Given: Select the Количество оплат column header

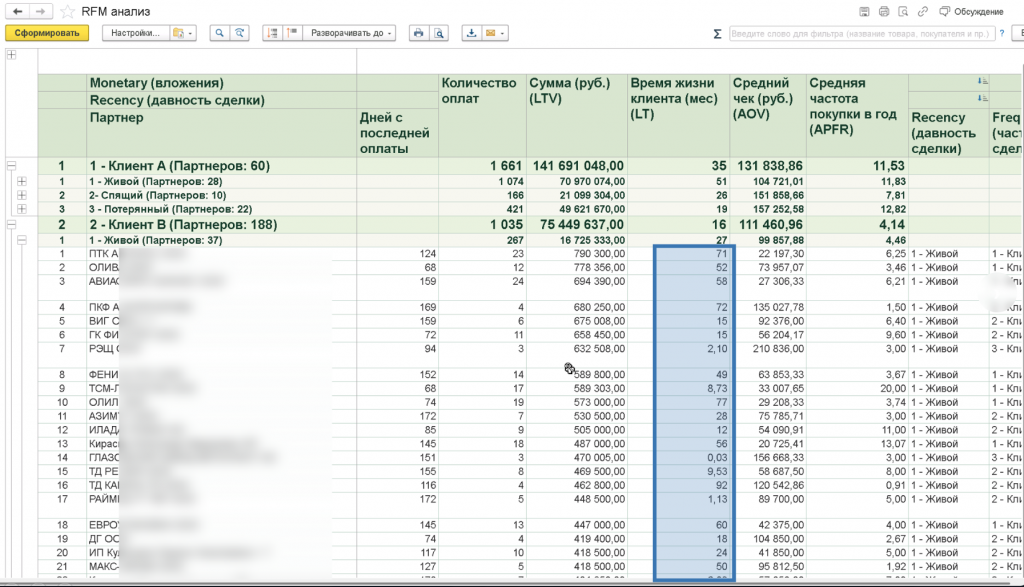Looking at the screenshot, I should coord(482,116).
